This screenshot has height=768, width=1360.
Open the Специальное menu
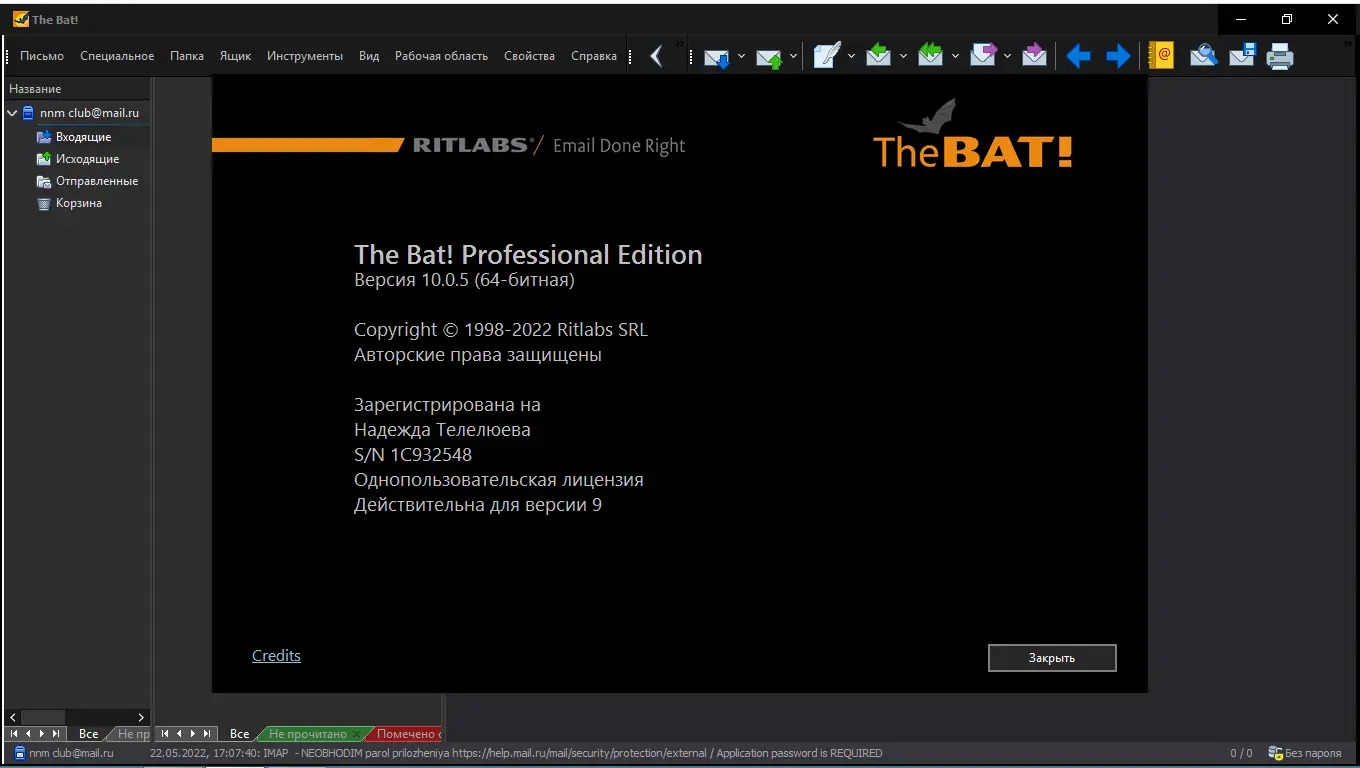(x=117, y=56)
